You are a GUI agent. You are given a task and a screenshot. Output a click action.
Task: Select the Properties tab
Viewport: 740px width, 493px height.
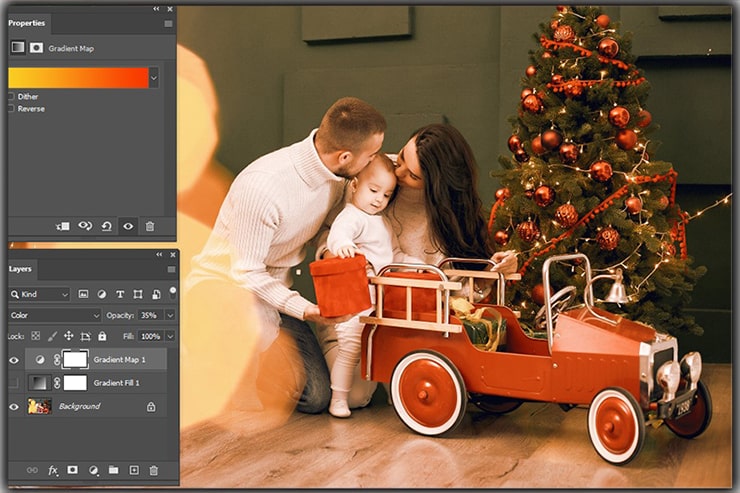tap(28, 23)
